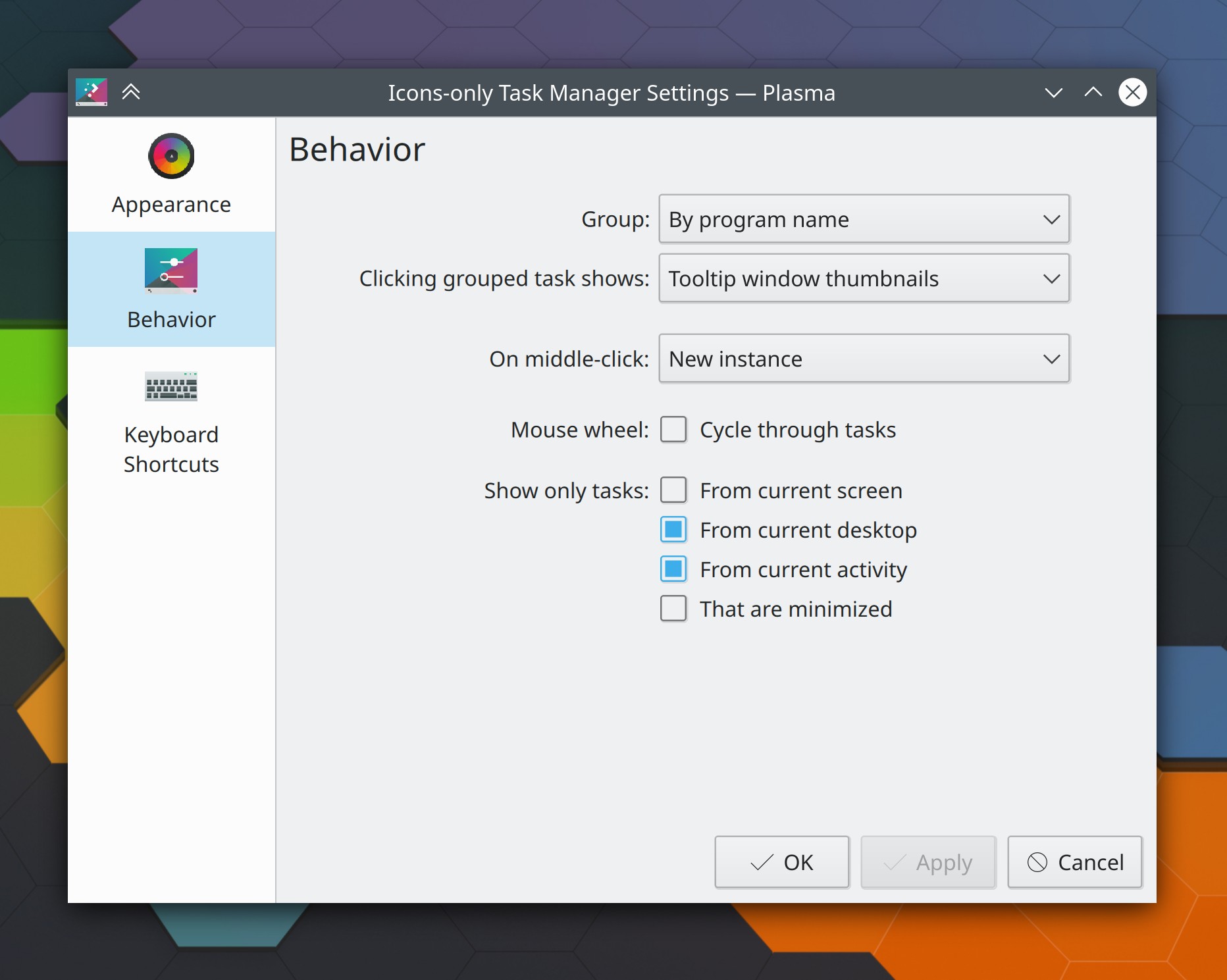Click the disabled Apply button

click(x=928, y=862)
